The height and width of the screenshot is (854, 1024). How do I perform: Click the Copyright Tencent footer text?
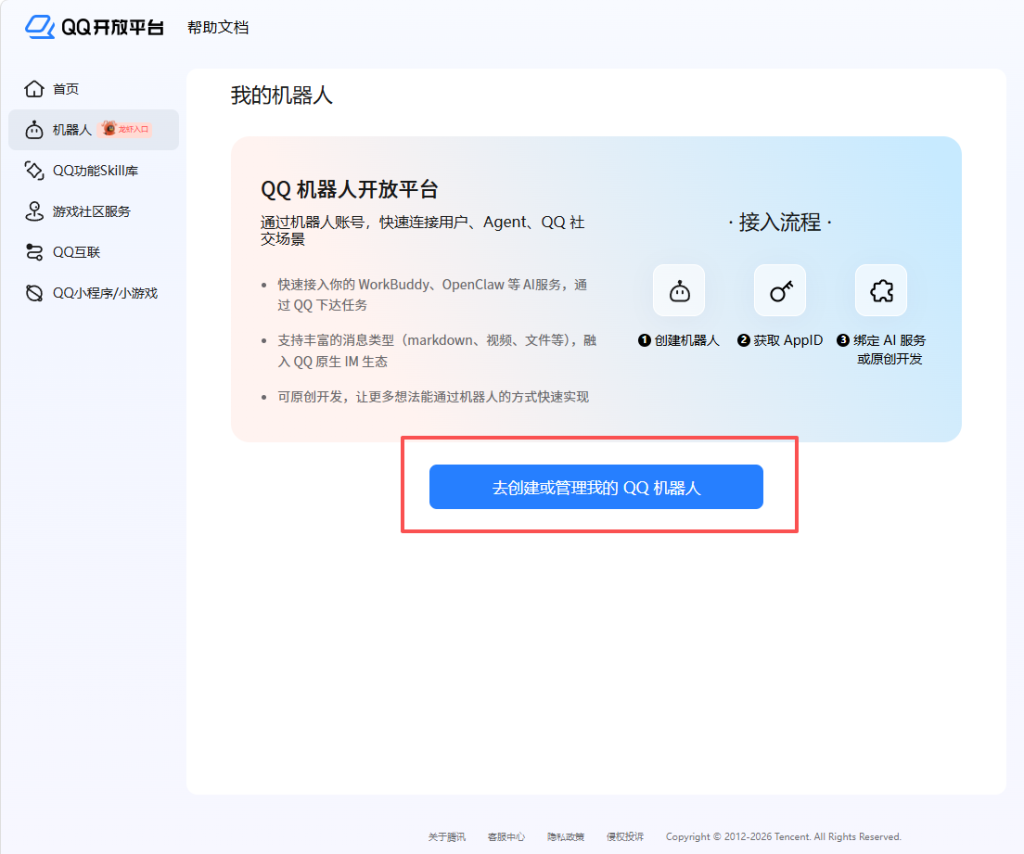[783, 836]
